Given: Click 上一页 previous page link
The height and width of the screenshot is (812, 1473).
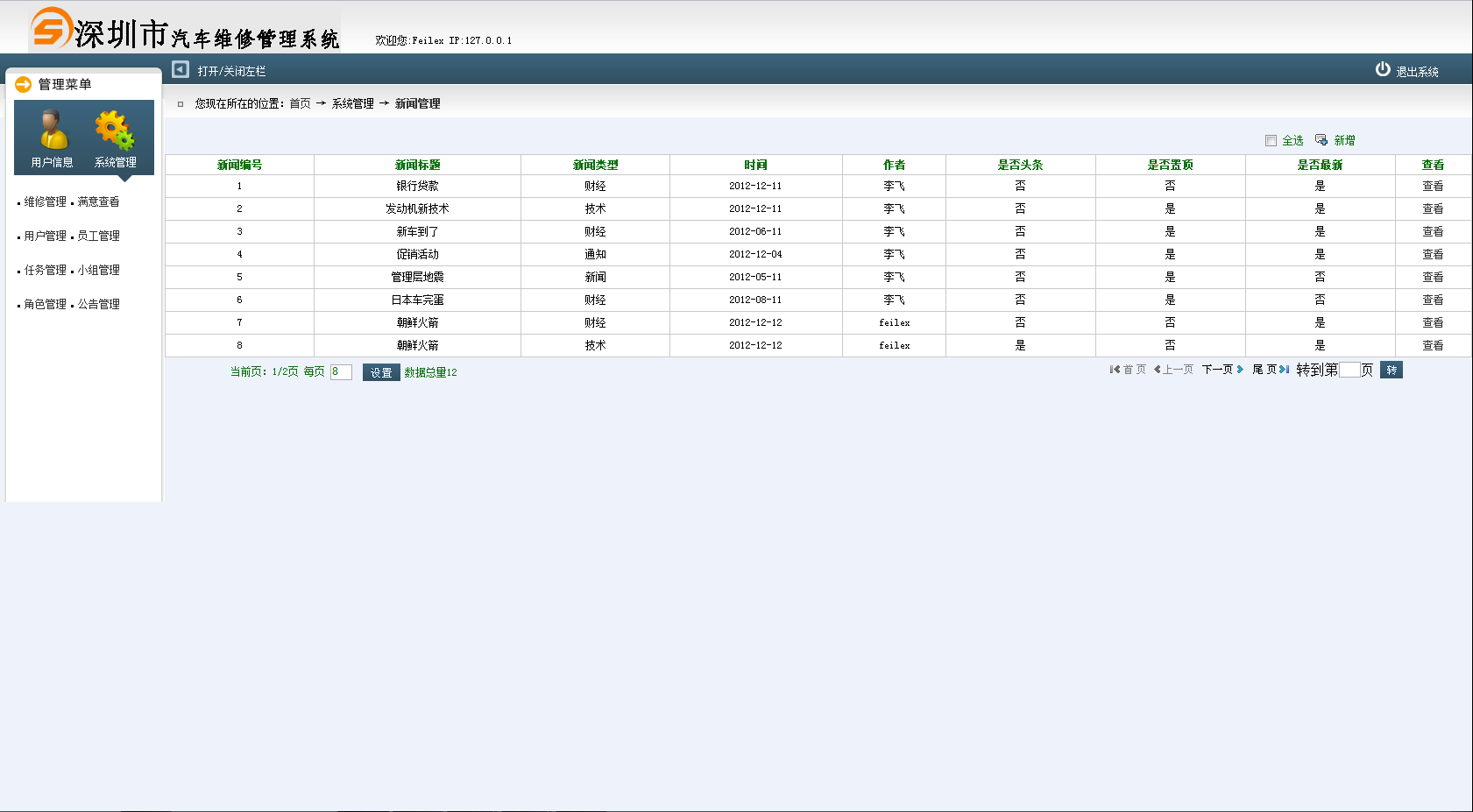Looking at the screenshot, I should [1178, 370].
